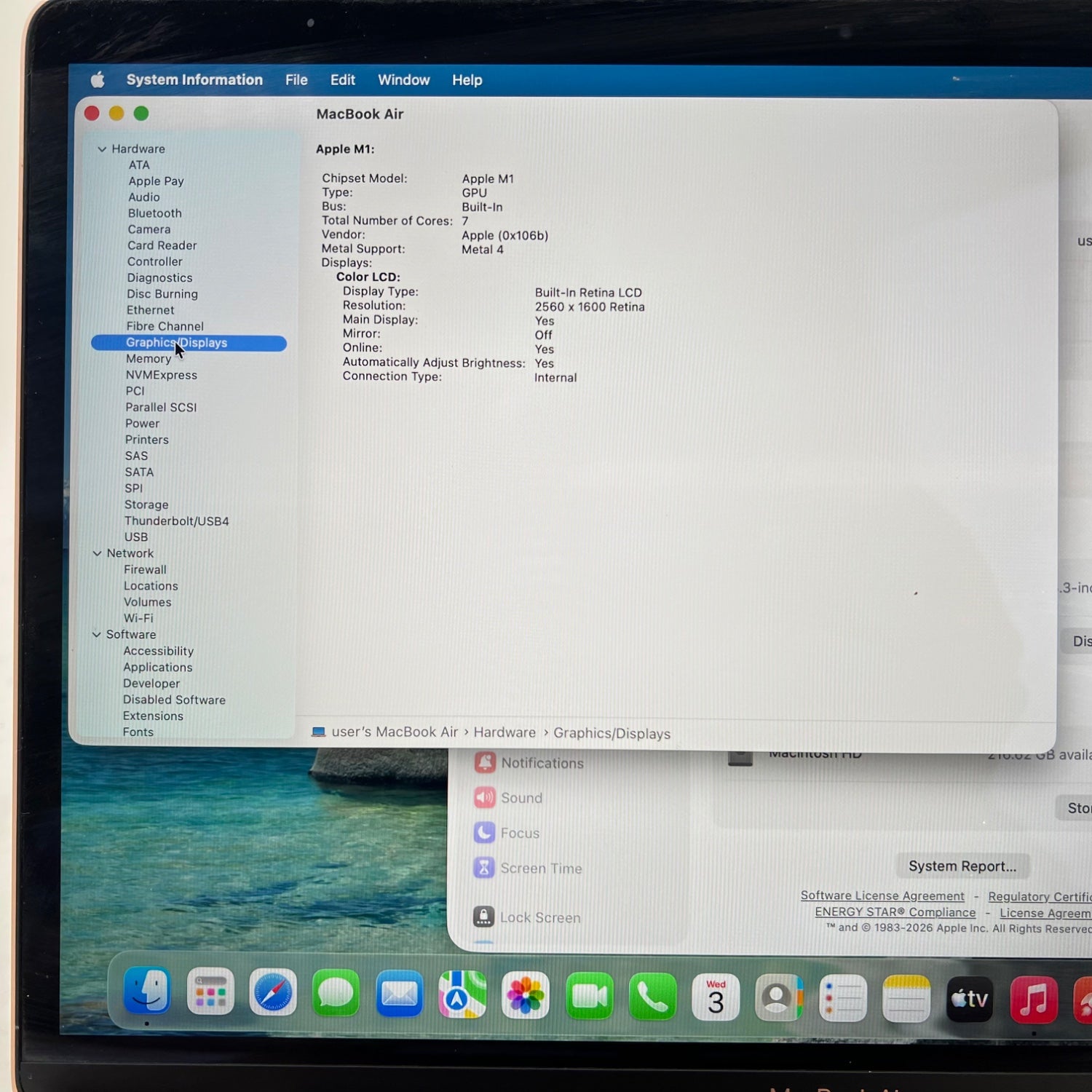Click the Notifications bell icon in Settings
Screen dimensions: 1092x1092
point(485,762)
